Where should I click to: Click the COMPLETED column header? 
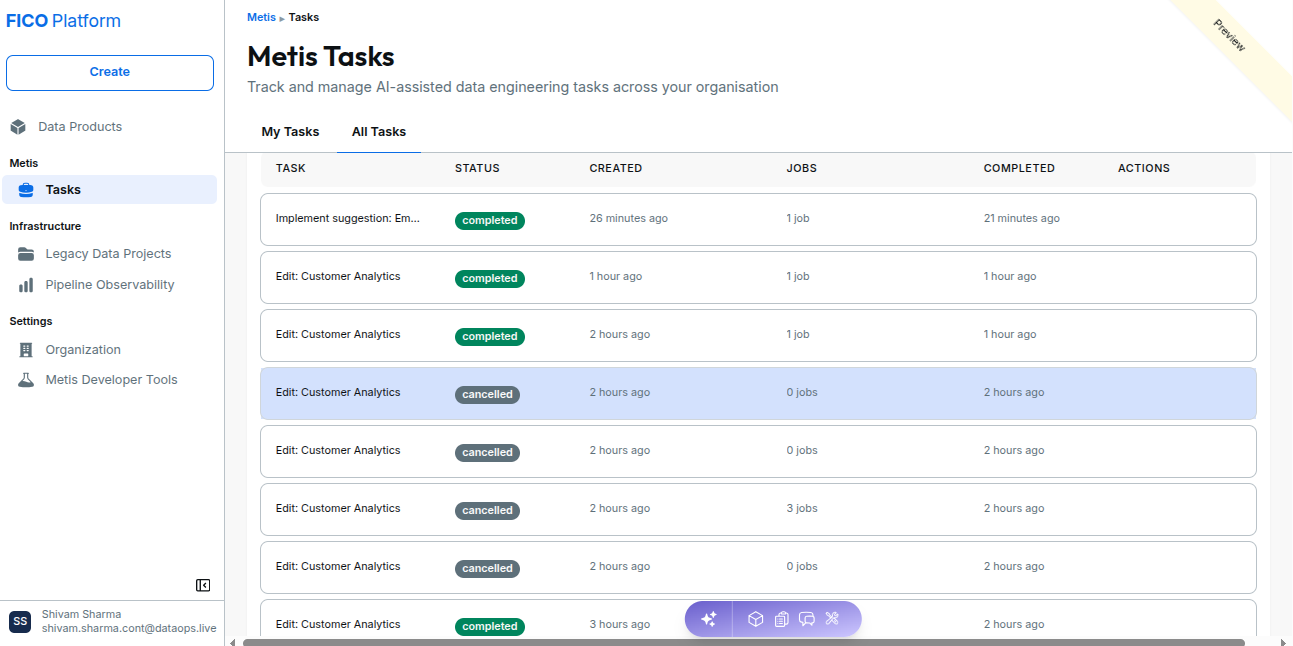point(1019,168)
